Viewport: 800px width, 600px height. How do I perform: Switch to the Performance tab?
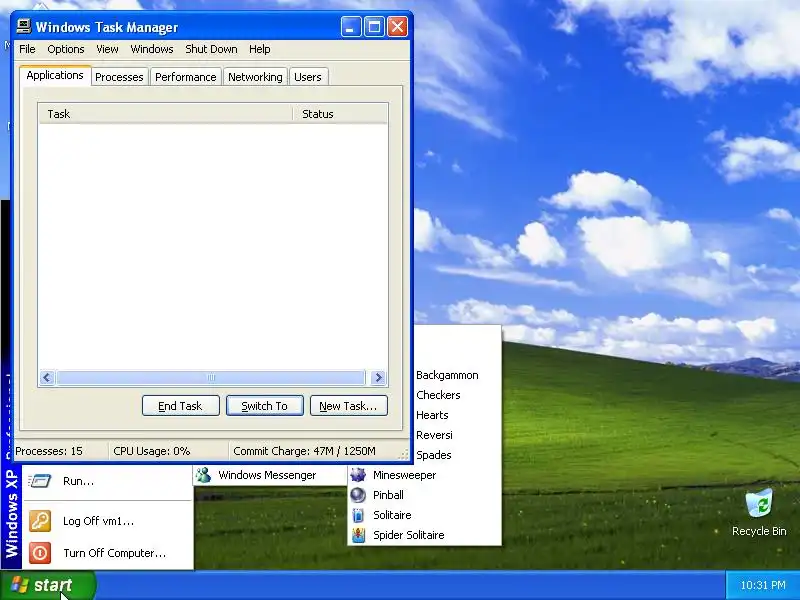click(186, 77)
